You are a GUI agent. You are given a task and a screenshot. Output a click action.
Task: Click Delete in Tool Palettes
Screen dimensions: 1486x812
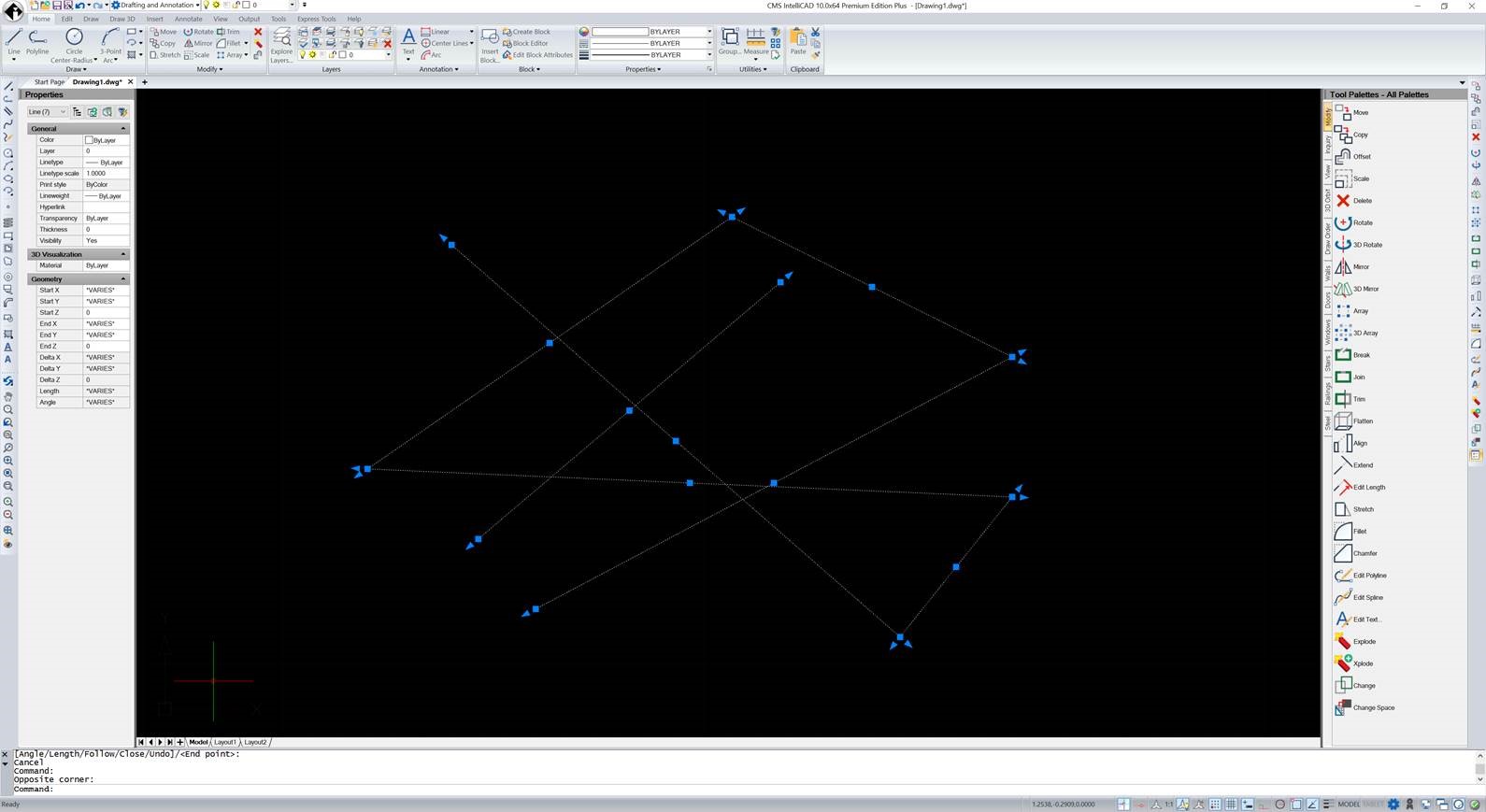point(1353,200)
